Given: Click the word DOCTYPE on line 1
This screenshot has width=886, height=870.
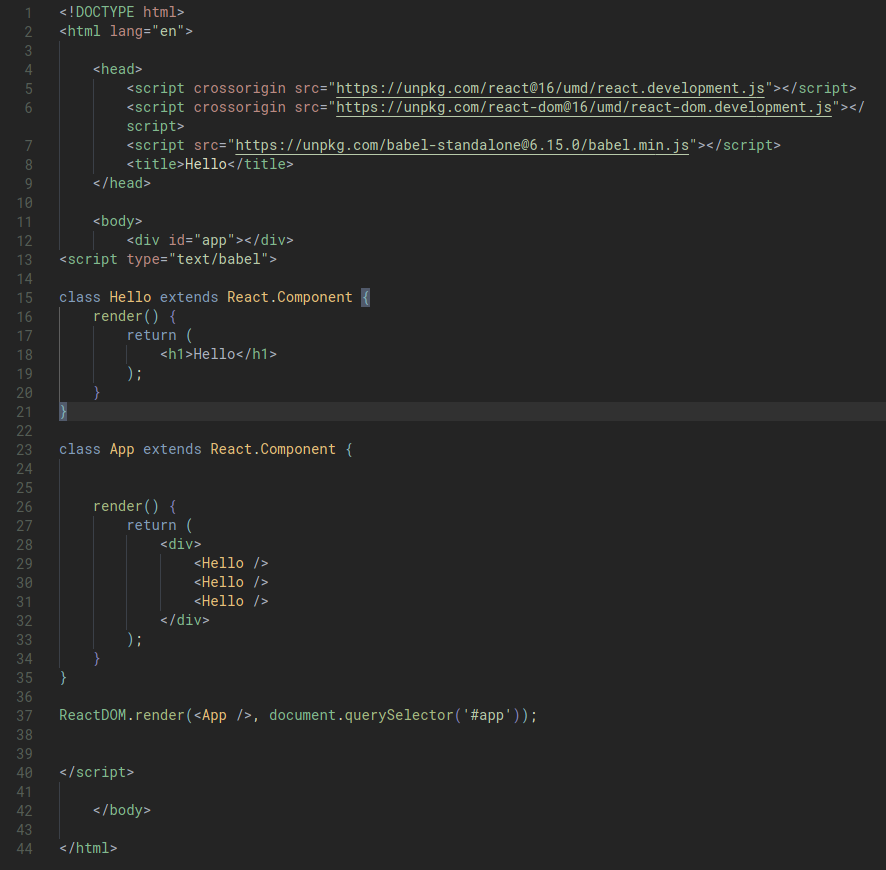Looking at the screenshot, I should click(105, 12).
